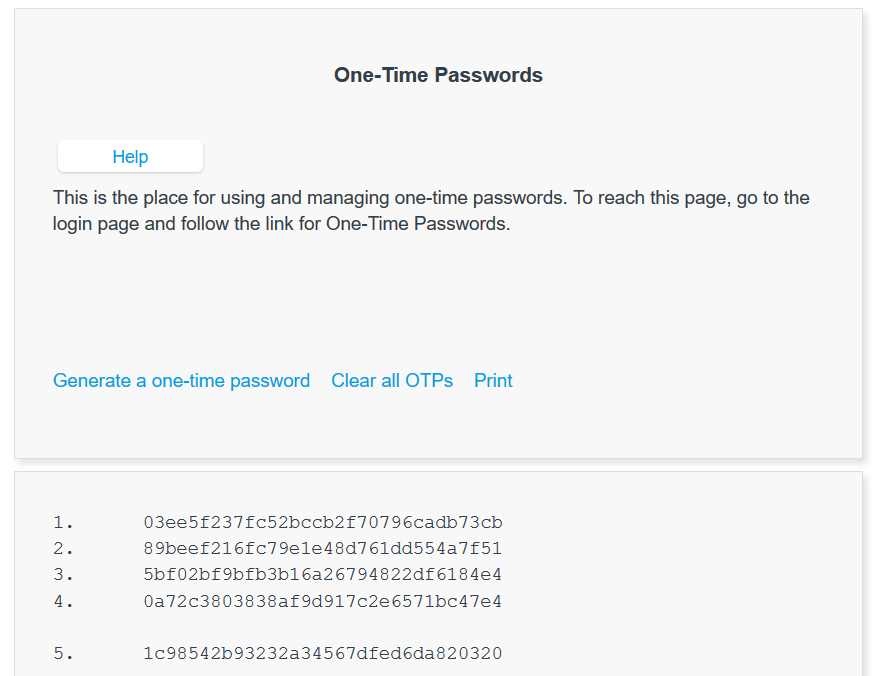Generate a one-time password
The width and height of the screenshot is (879, 676).
(181, 381)
